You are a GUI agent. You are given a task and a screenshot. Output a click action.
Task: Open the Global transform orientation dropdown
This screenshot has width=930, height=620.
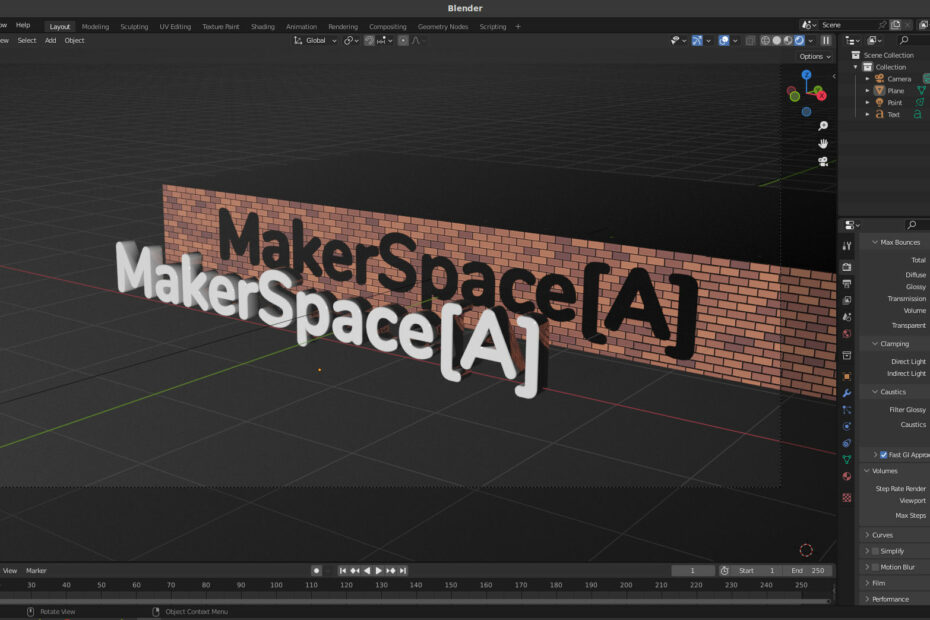click(315, 40)
